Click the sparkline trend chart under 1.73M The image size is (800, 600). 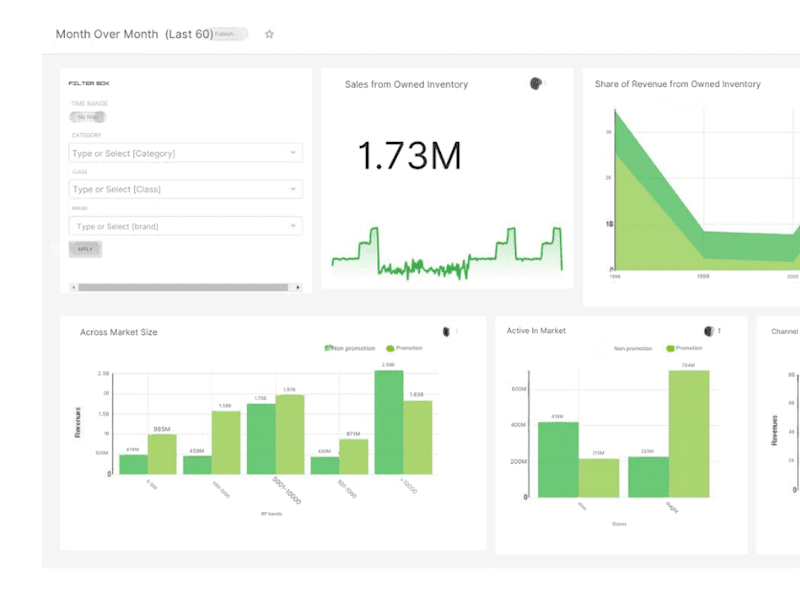point(447,253)
